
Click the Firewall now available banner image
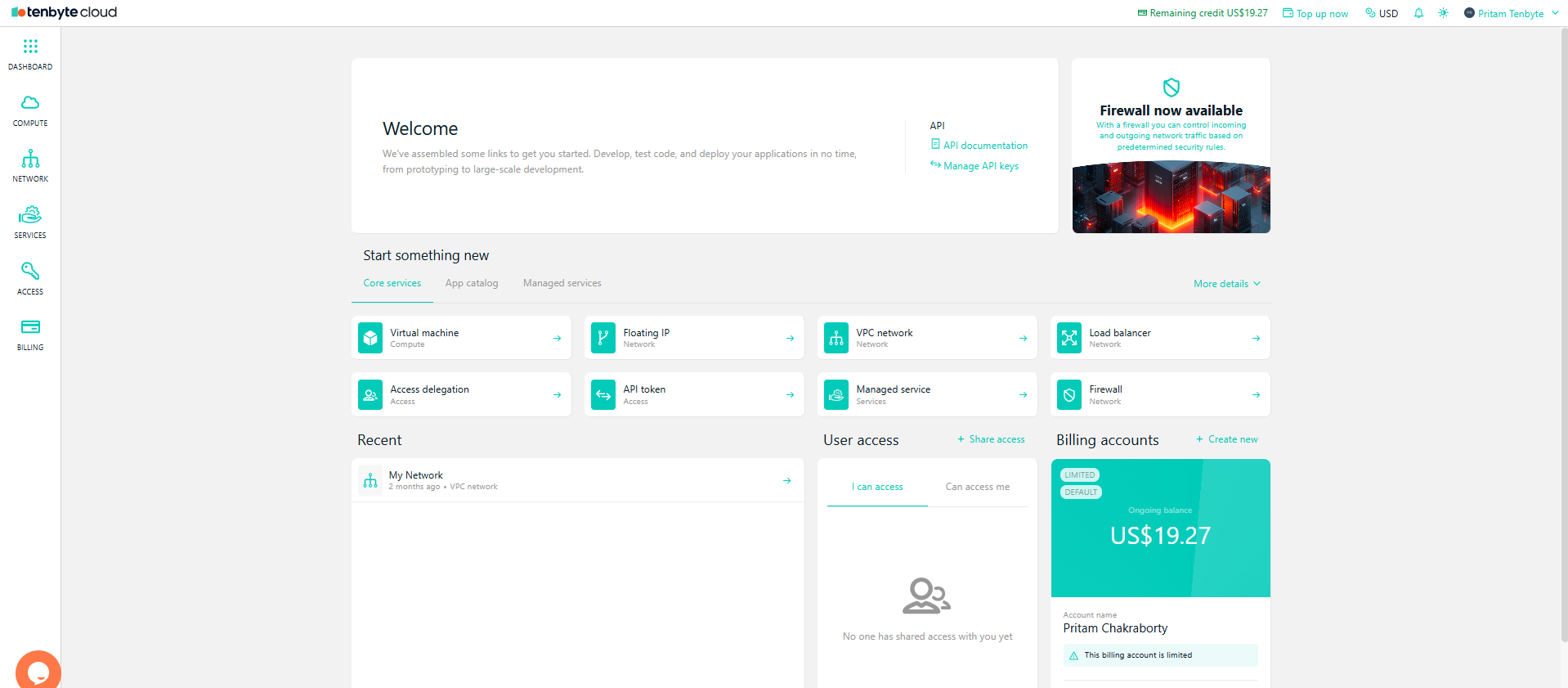click(x=1171, y=197)
